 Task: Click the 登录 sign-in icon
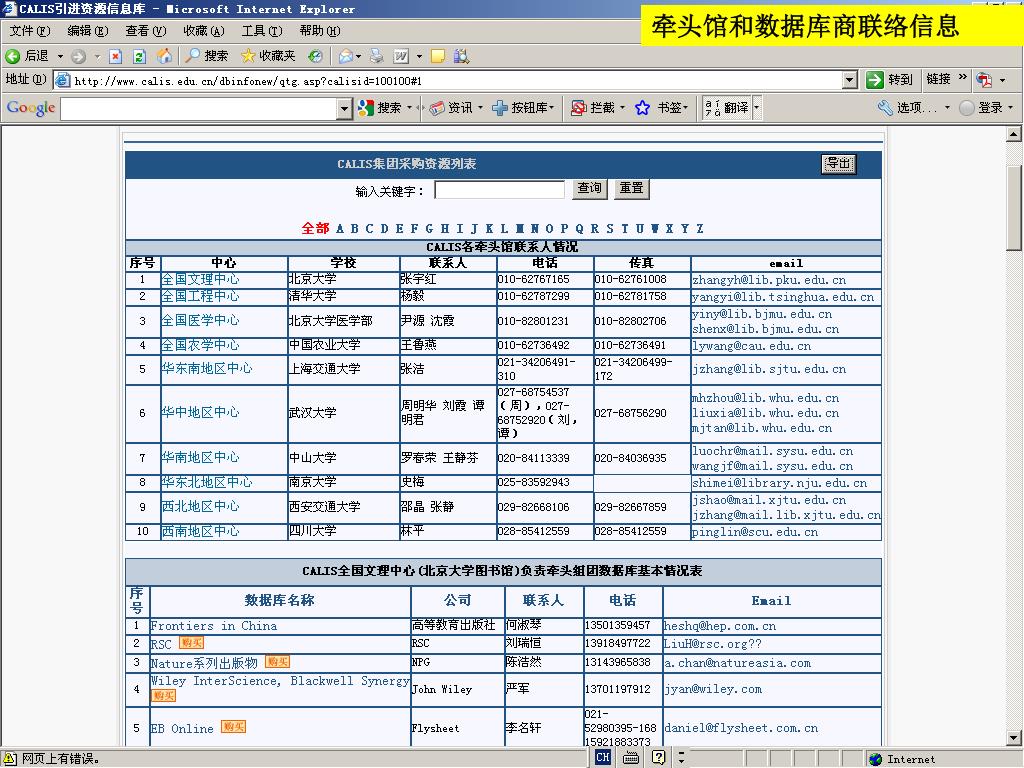[x=967, y=108]
